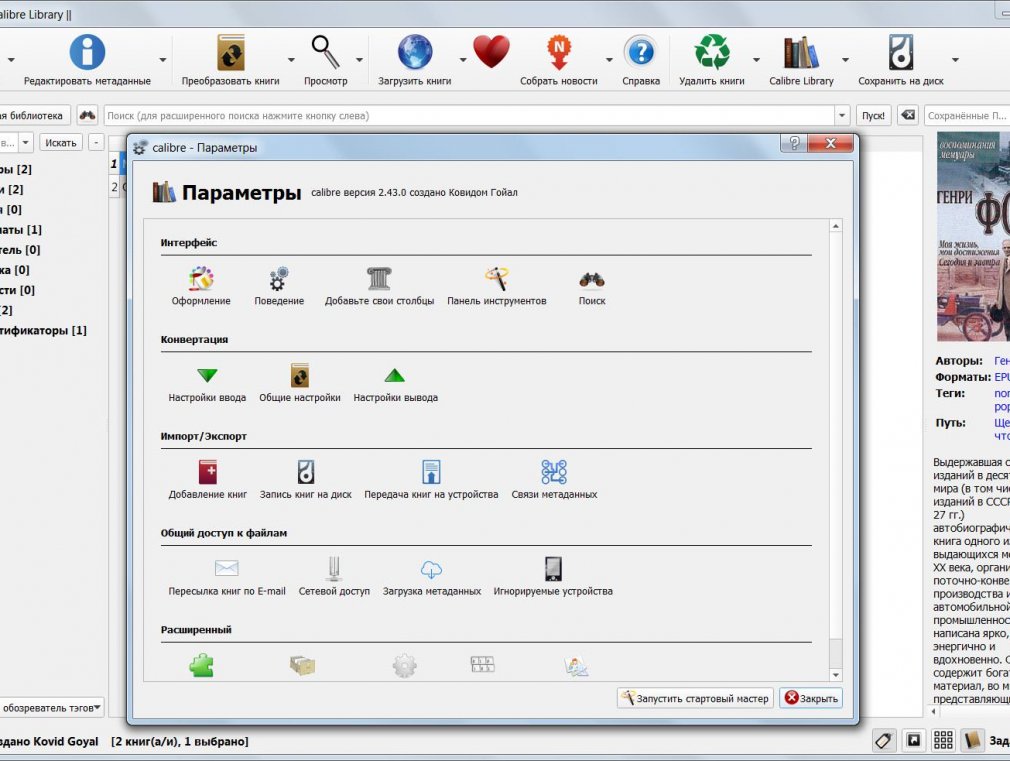Viewport: 1010px width, 761px height.
Task: Expand the Сохранить на диск dropdown arrow
Action: point(955,60)
